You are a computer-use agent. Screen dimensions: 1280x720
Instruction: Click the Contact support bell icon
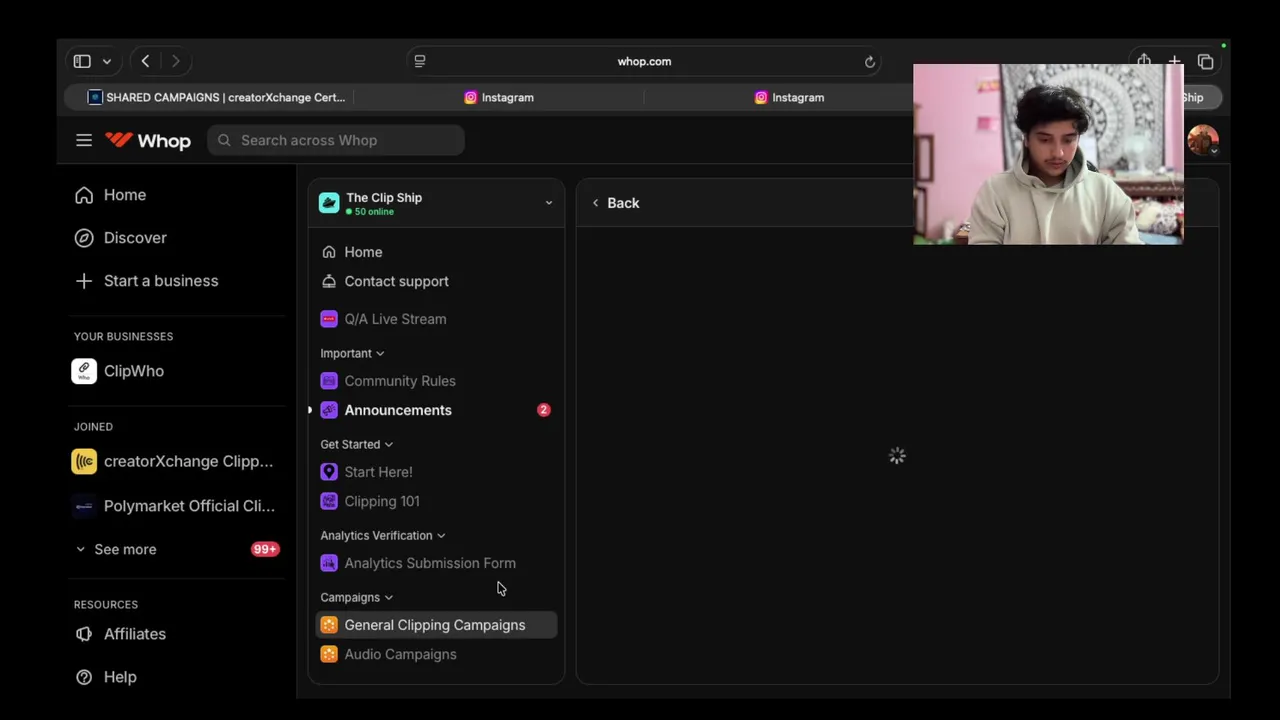coord(329,281)
